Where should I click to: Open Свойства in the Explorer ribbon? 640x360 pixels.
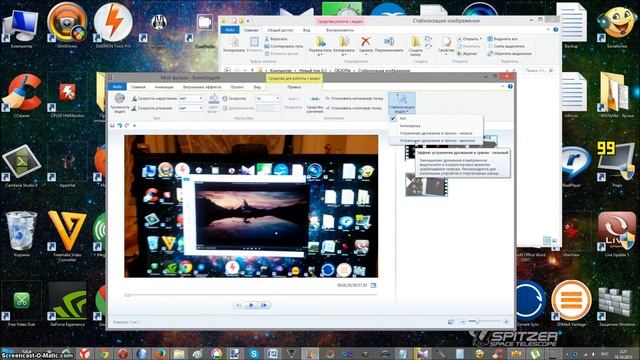446,46
